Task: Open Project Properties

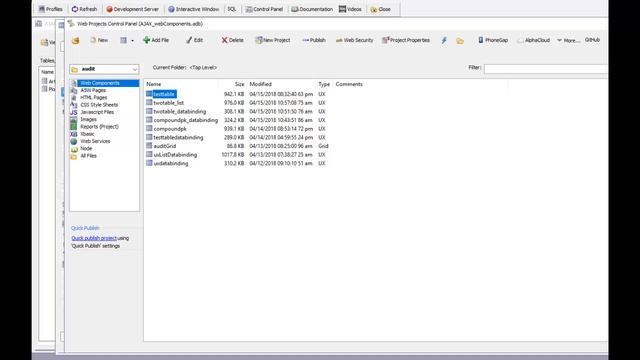Action: tap(406, 40)
